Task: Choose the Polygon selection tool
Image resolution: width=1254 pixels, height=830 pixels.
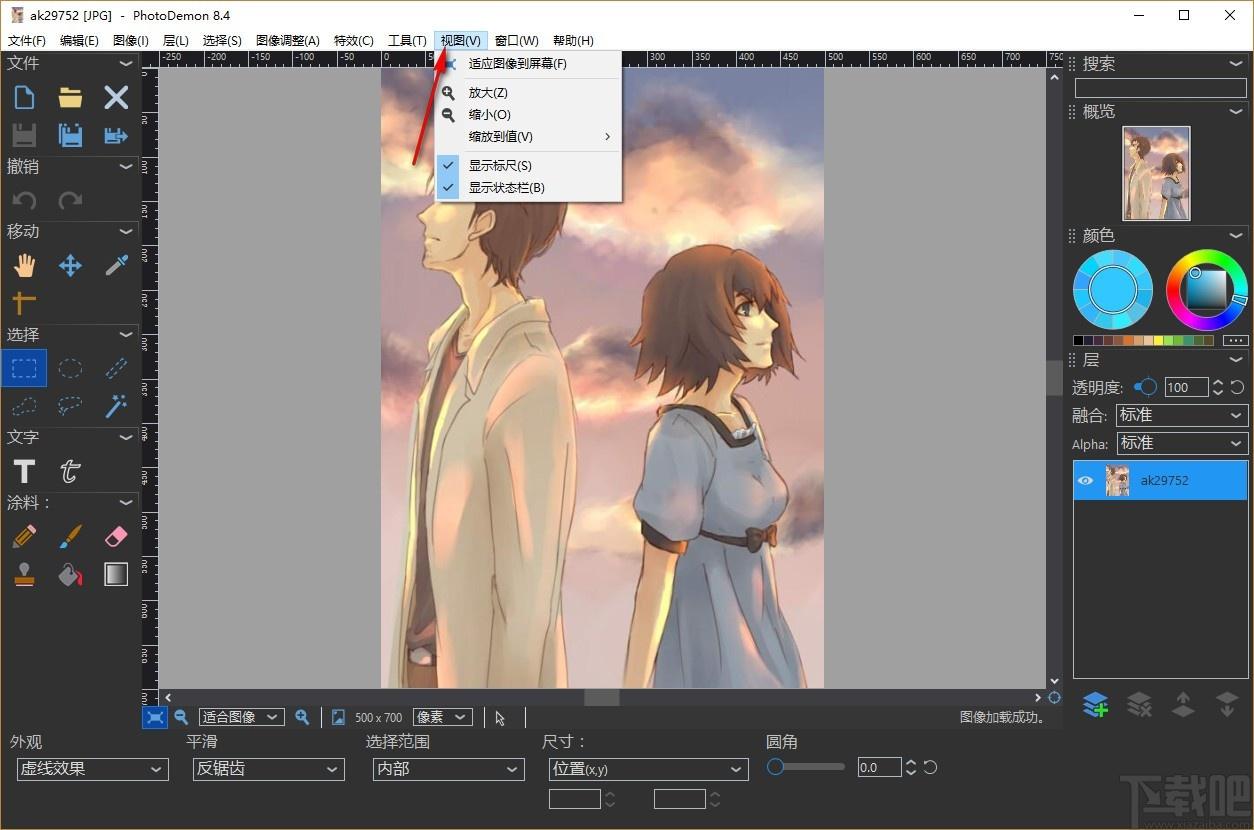Action: pos(24,406)
